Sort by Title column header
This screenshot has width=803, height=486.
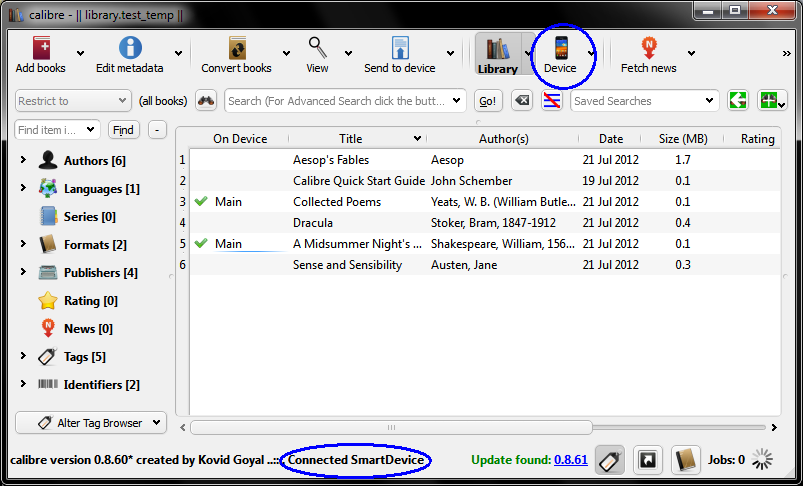click(x=357, y=139)
